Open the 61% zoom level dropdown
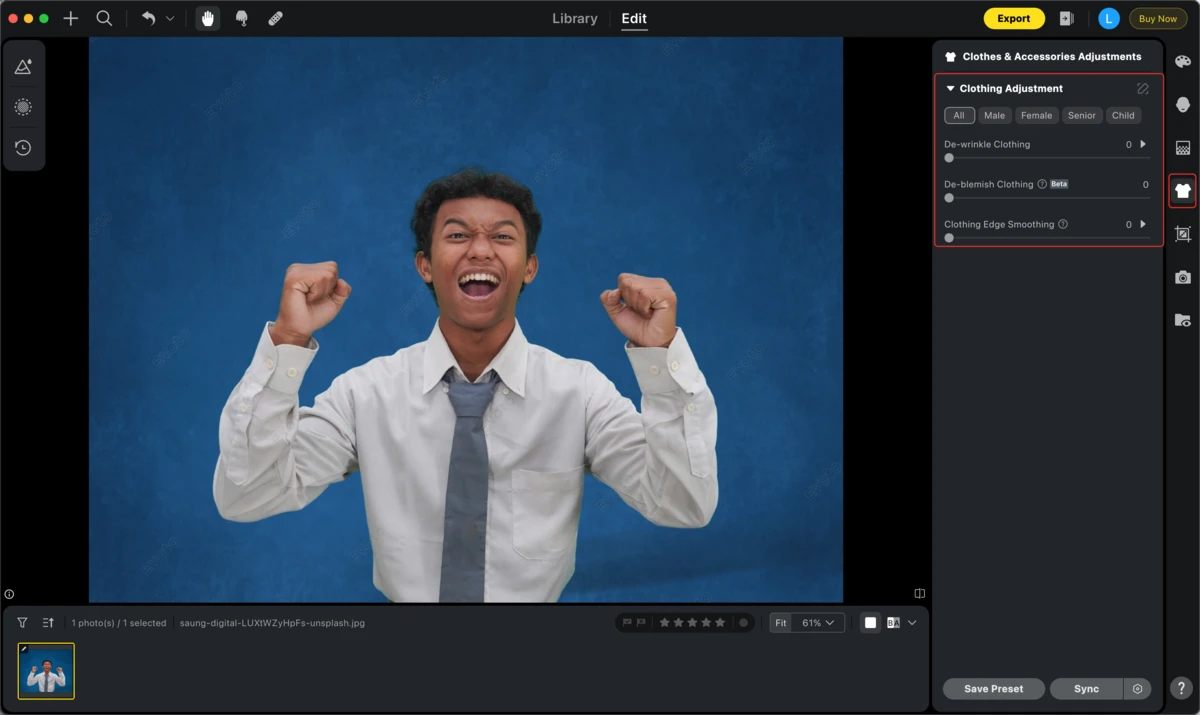The image size is (1200, 715). (x=818, y=623)
